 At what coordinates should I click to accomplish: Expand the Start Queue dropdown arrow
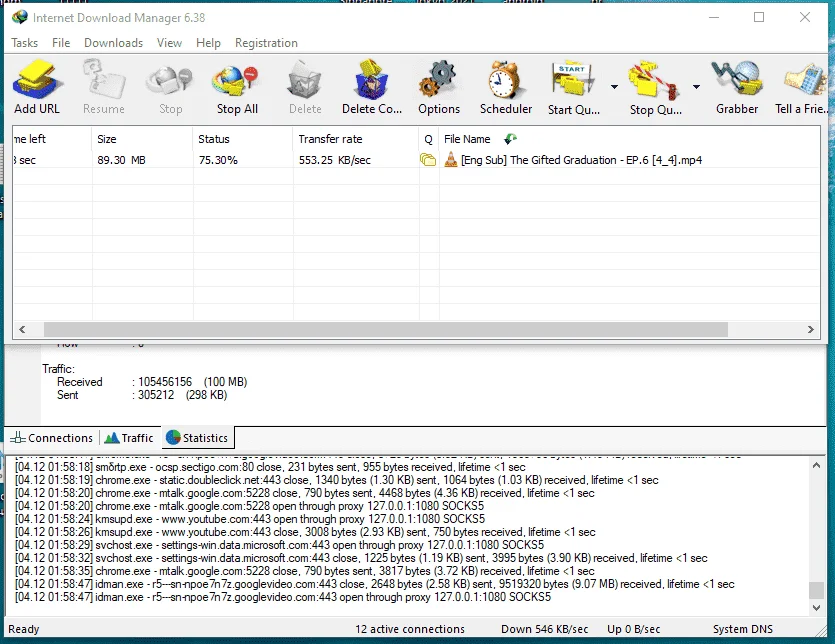point(614,87)
